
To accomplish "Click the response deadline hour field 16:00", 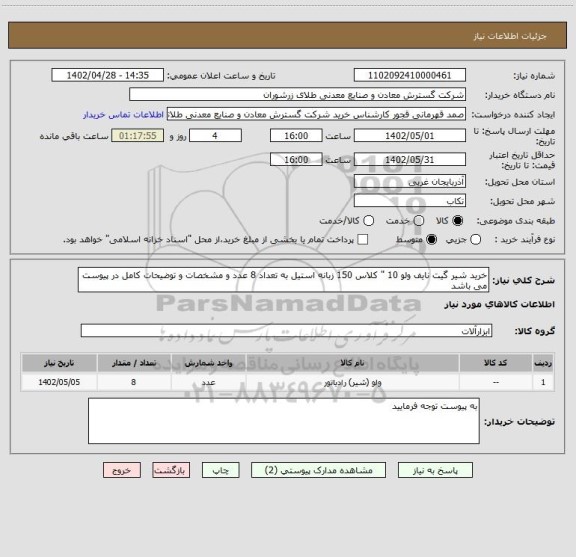I will click(x=296, y=136).
